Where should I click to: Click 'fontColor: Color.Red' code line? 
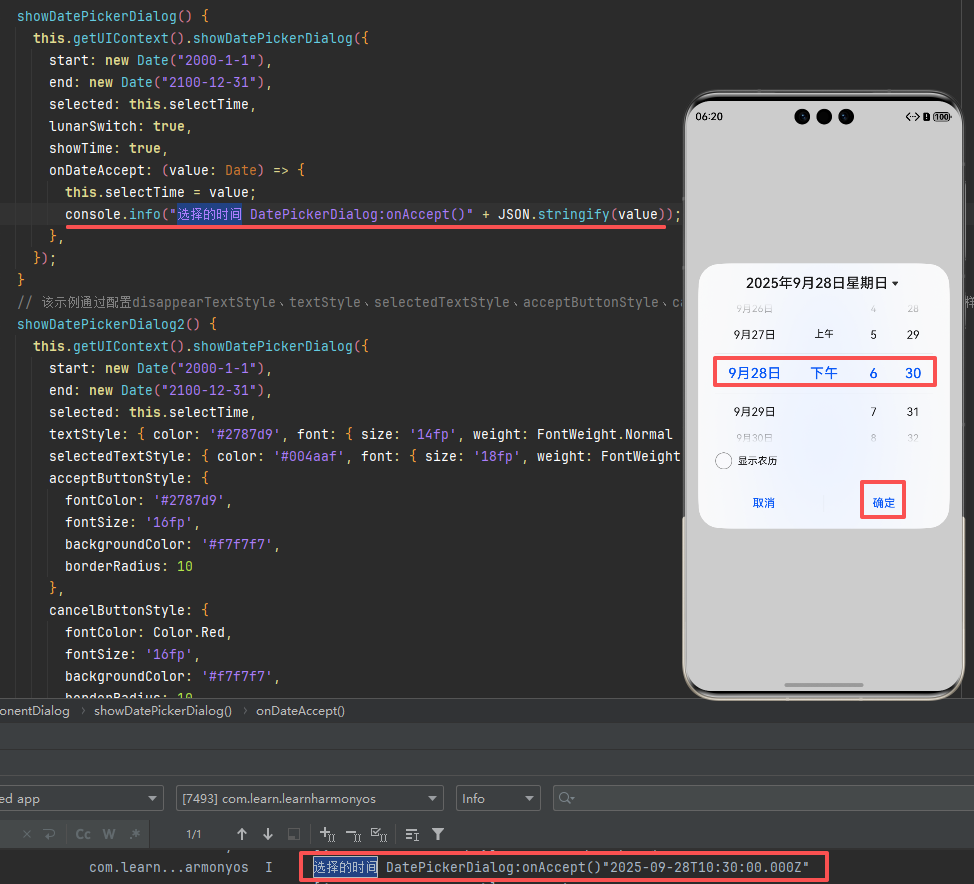point(148,632)
